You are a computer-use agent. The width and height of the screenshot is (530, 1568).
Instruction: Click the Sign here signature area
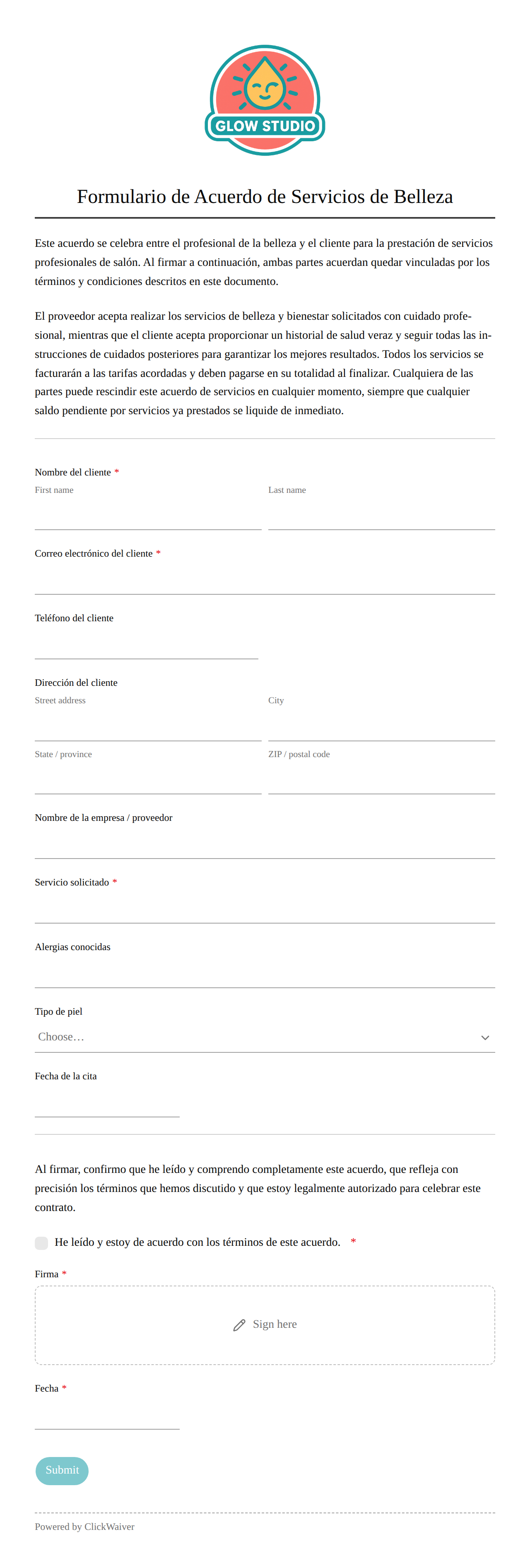pos(265,1324)
